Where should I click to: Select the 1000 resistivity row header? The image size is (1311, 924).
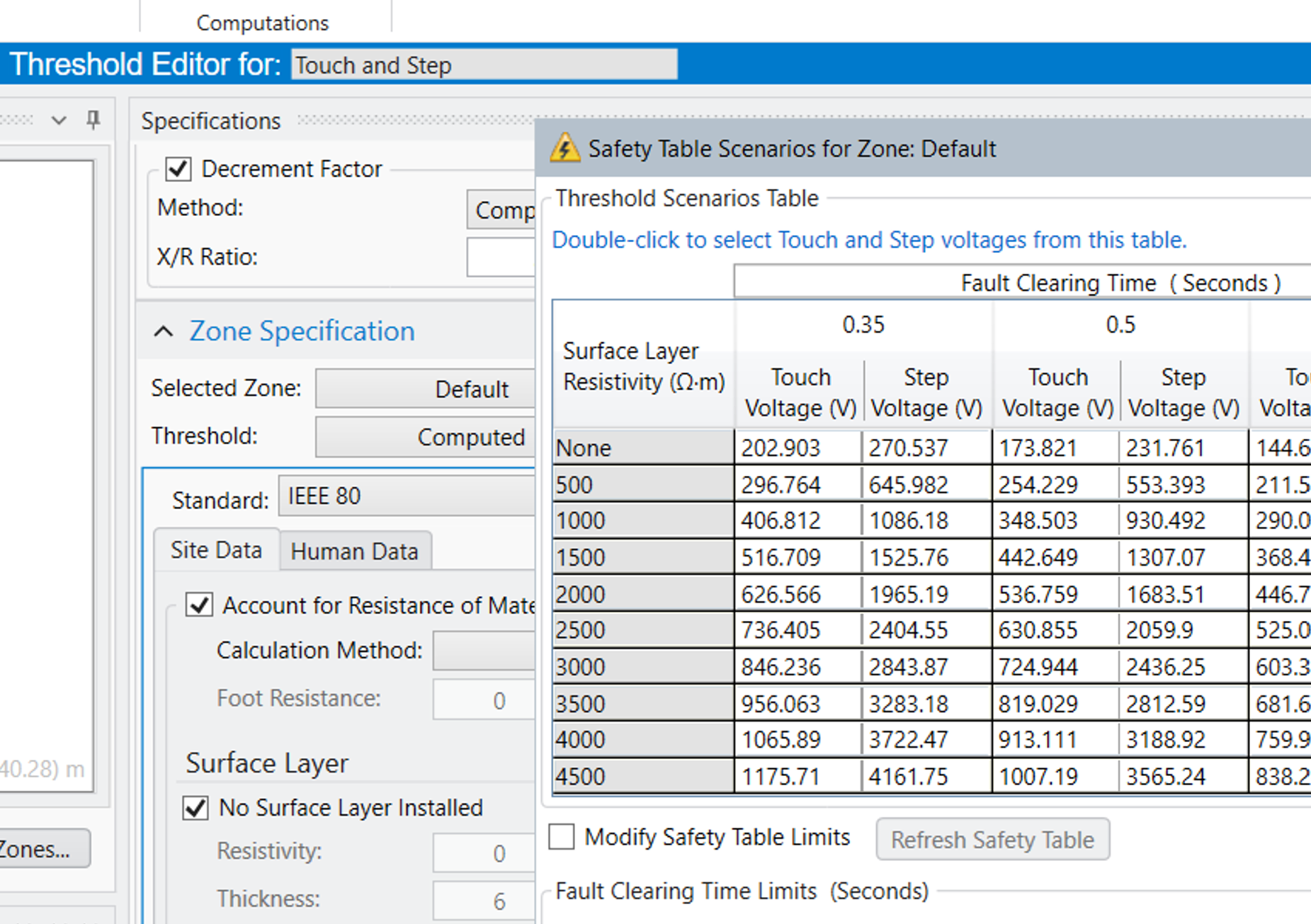tap(644, 520)
